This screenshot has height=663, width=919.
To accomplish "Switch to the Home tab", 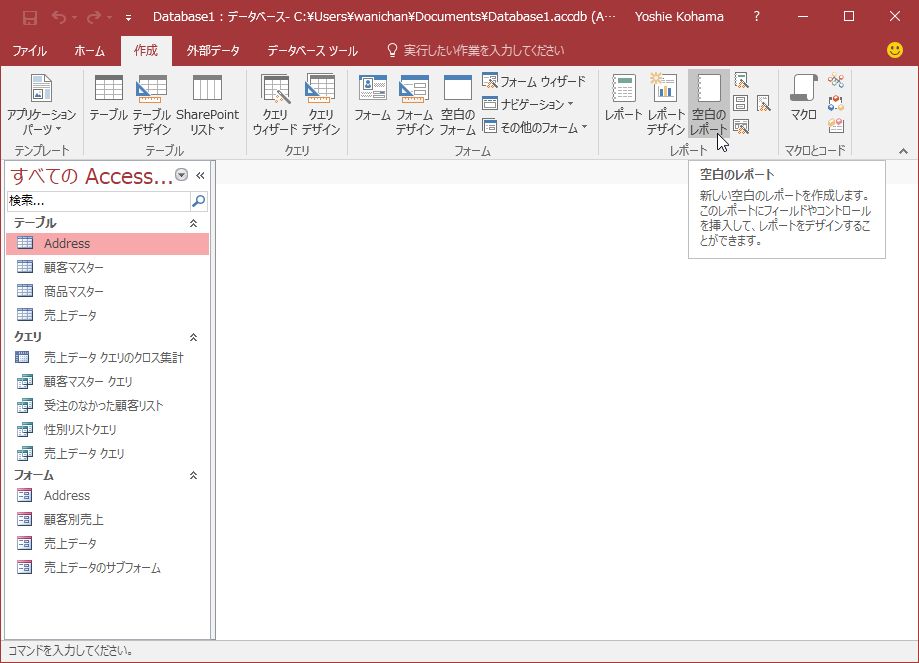I will [x=89, y=50].
